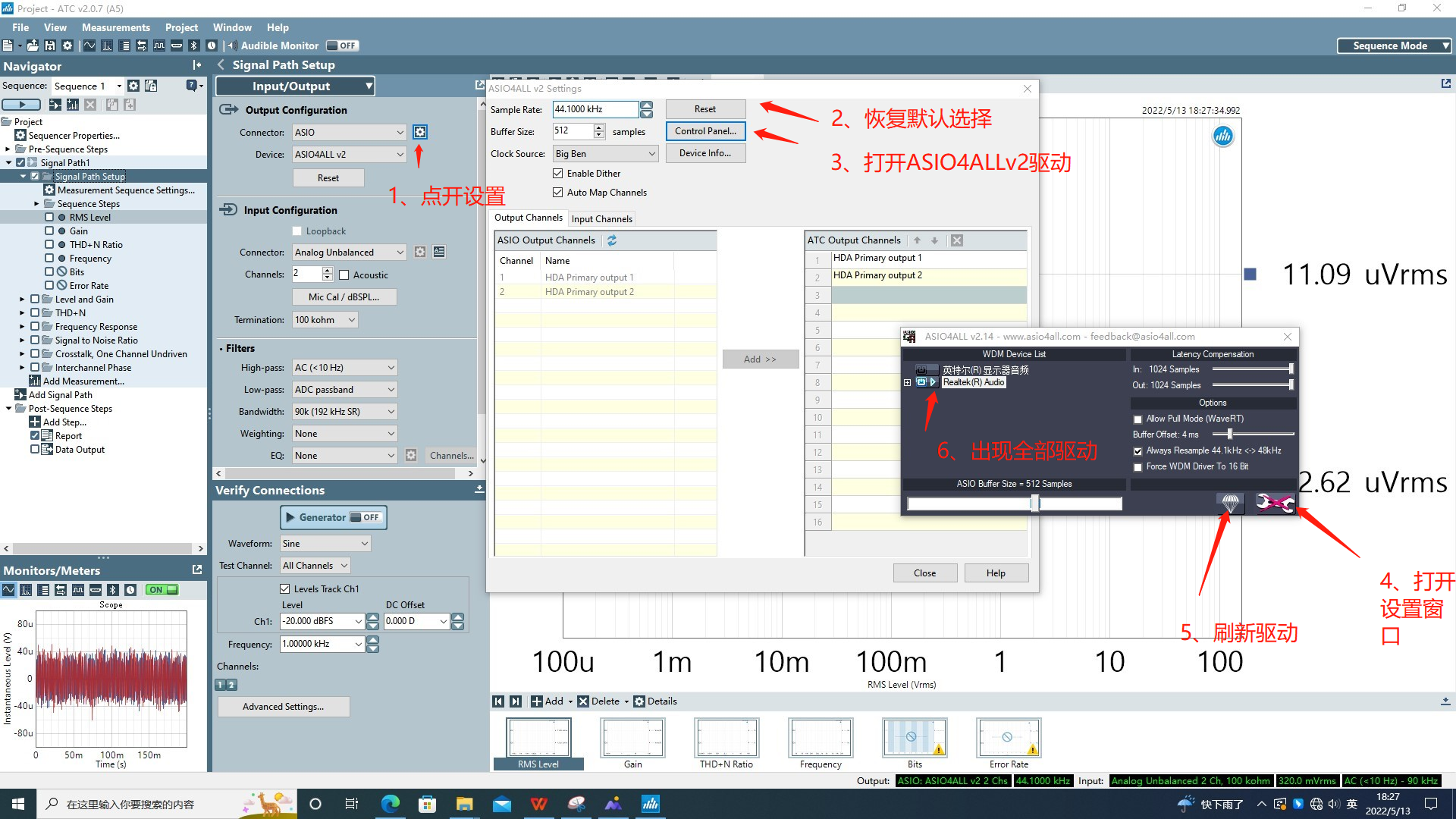
Task: Open the project settings gear in main toolbar
Action: click(x=67, y=45)
